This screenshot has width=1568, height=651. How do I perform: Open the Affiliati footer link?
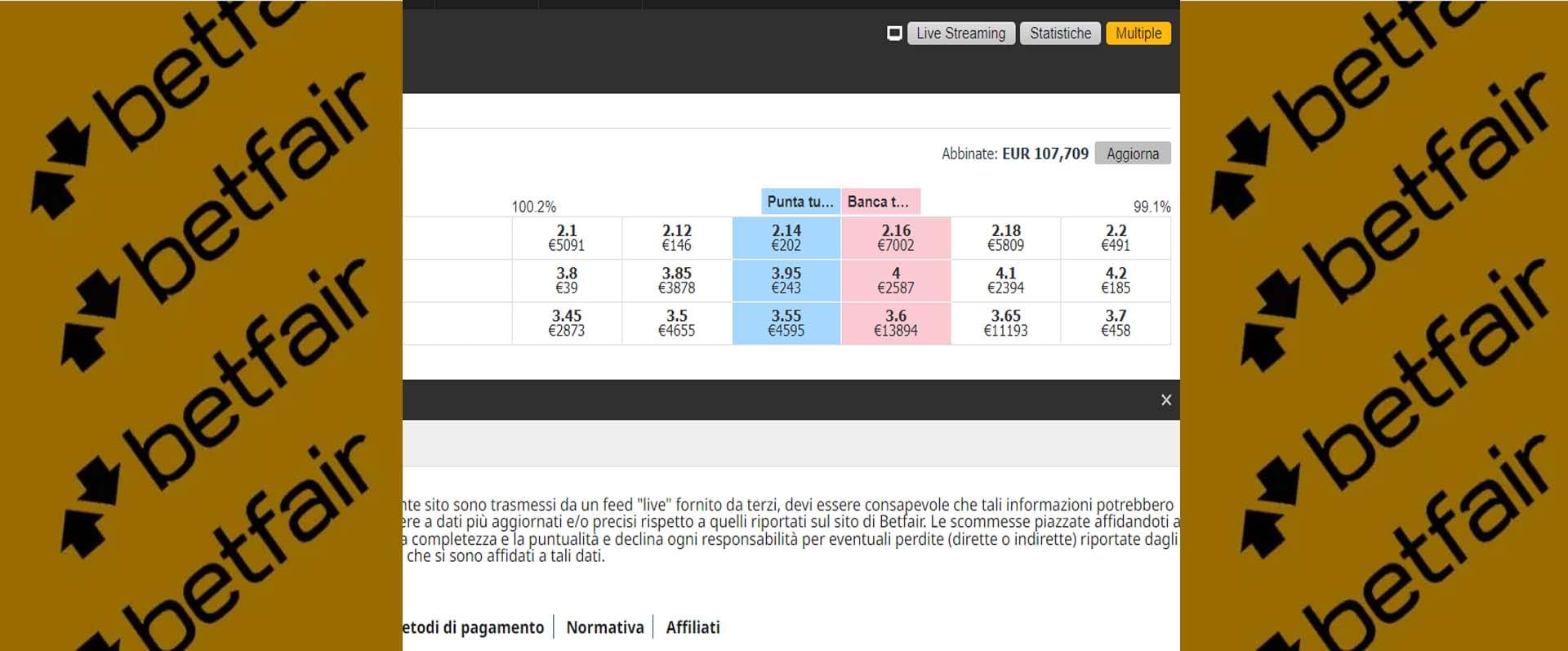(693, 627)
